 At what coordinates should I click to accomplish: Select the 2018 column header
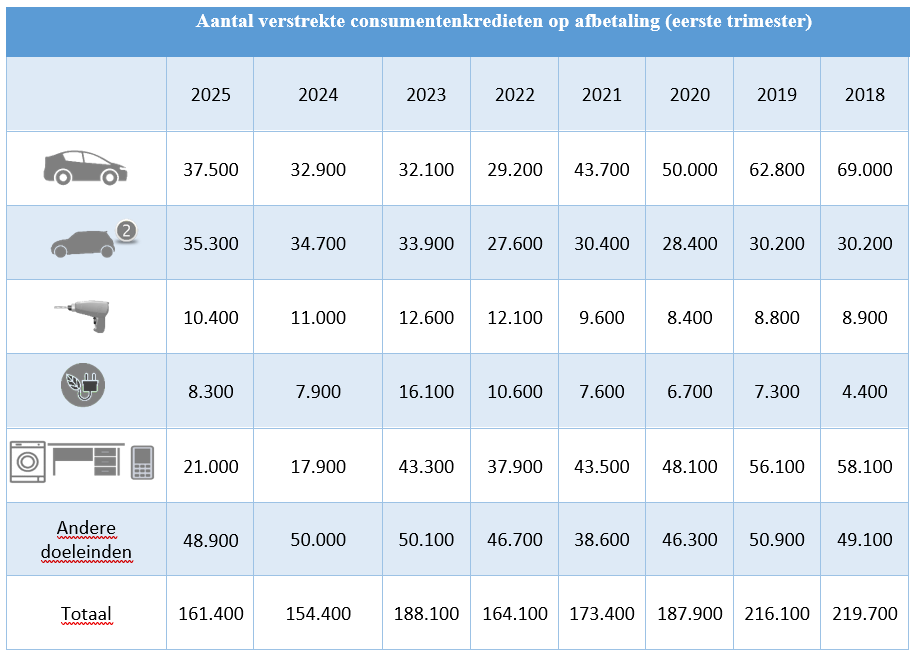pos(864,95)
